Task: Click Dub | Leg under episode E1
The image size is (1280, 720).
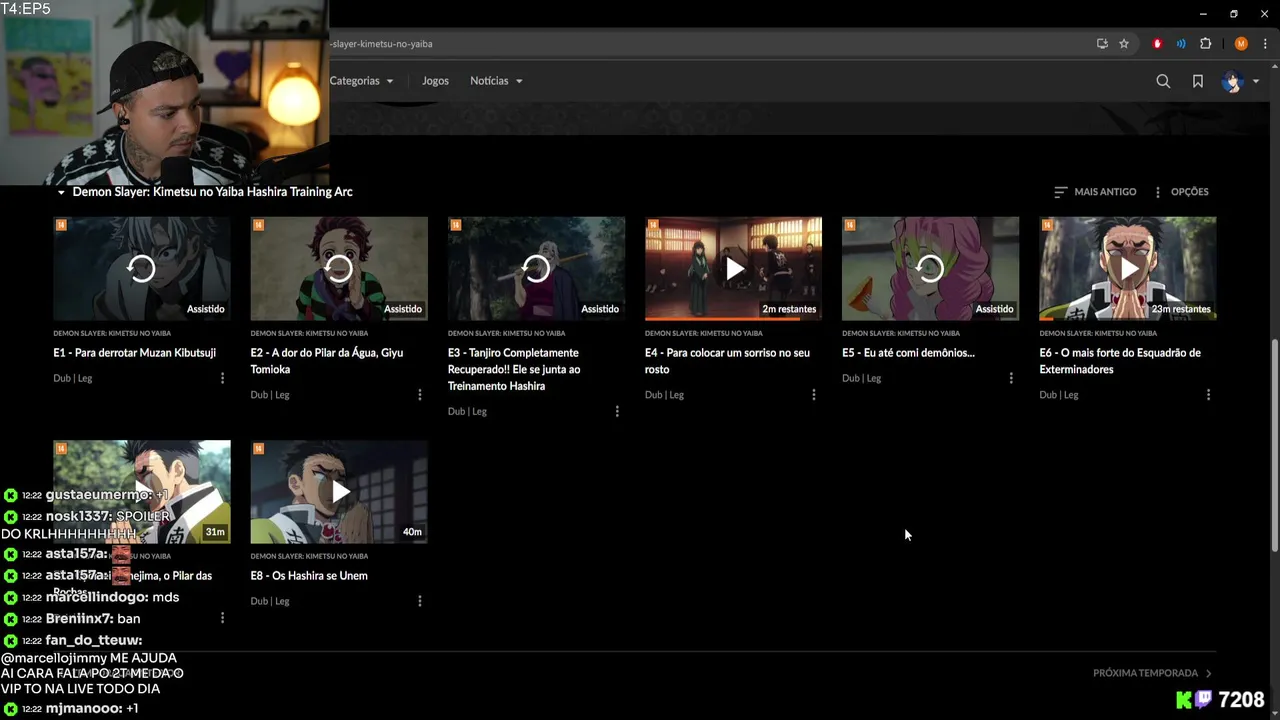Action: pos(72,378)
